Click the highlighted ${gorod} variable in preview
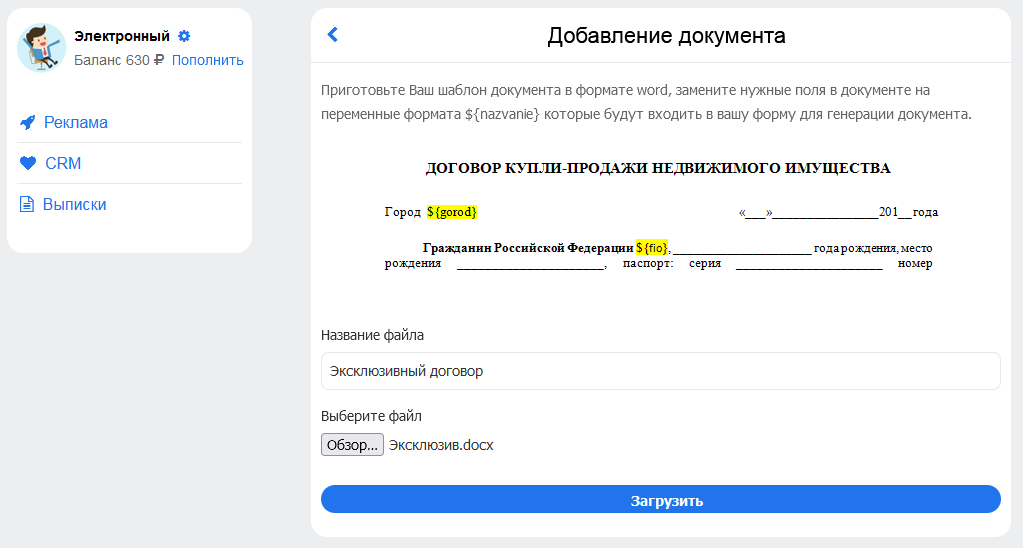Screen dimensions: 1023x548 [452, 212]
